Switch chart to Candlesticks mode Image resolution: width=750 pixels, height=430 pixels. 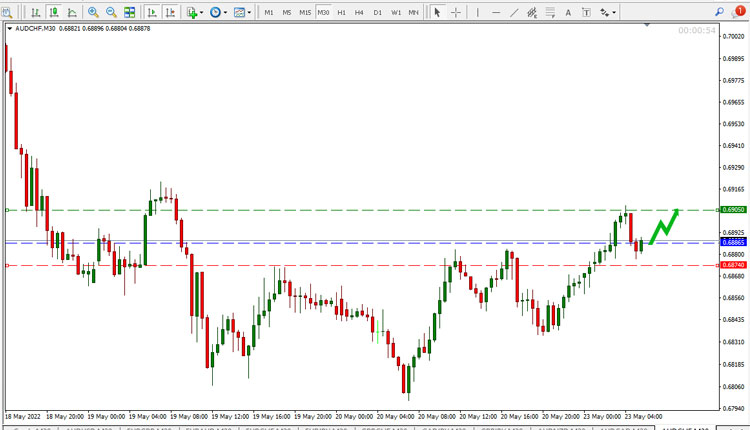pyautogui.click(x=54, y=12)
